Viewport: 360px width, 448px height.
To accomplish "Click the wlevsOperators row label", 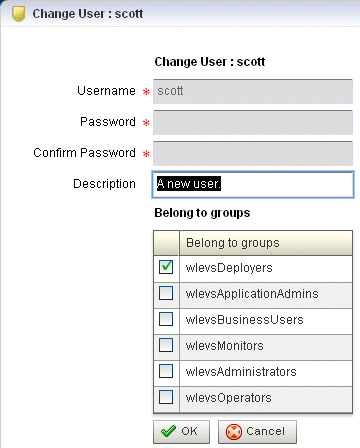I will 229,398.
